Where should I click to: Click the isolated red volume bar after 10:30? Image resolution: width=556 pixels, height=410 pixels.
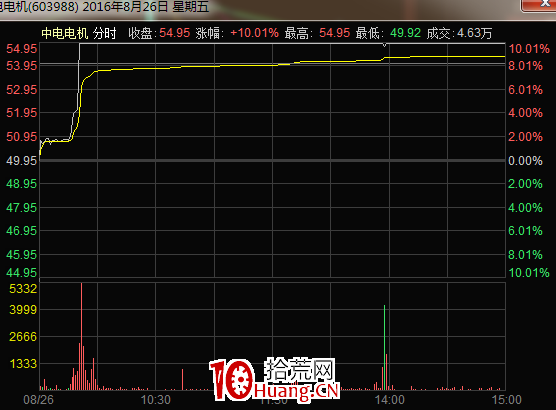click(x=183, y=379)
